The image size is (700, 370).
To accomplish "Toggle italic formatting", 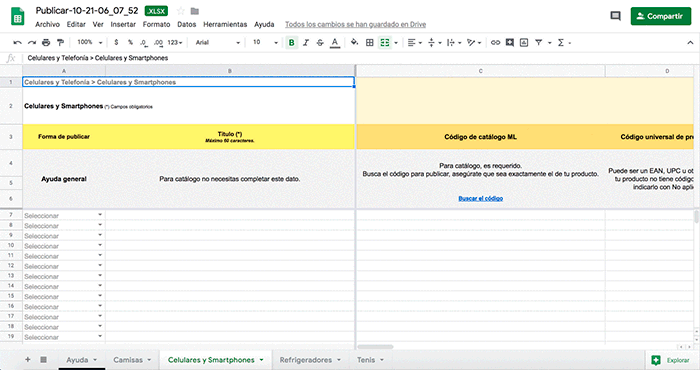I will click(x=306, y=42).
